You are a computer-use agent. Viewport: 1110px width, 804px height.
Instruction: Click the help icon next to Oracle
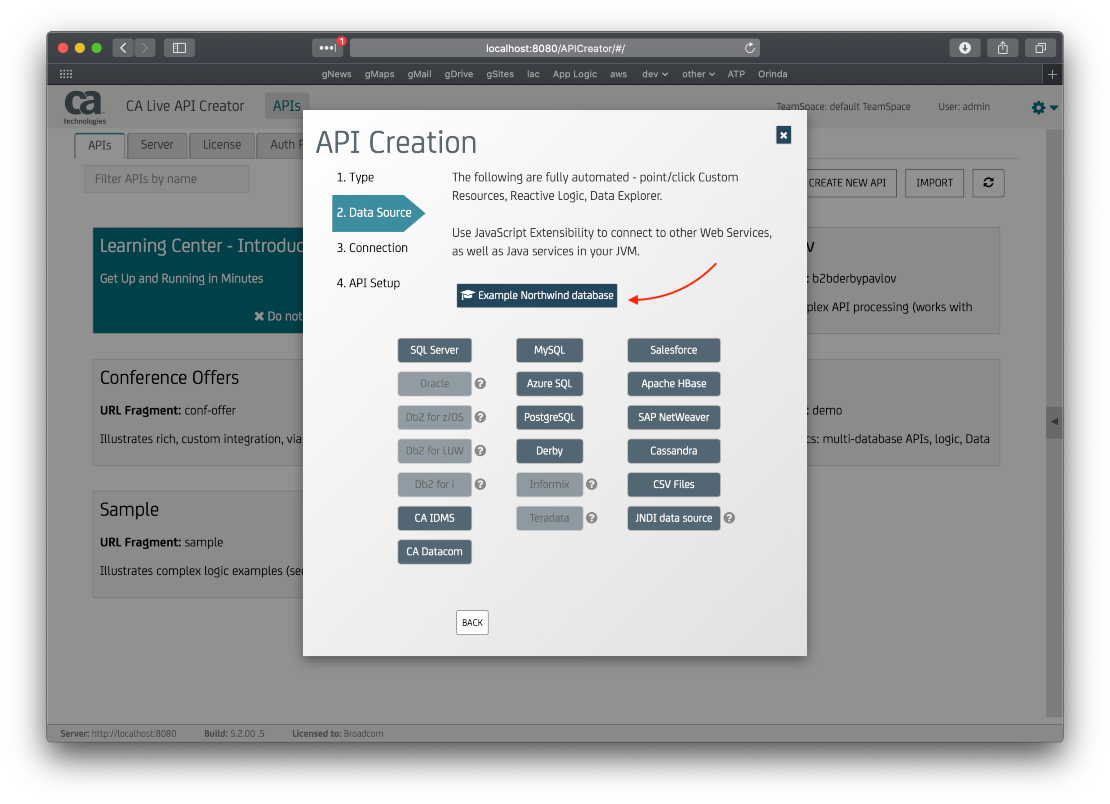pos(480,384)
